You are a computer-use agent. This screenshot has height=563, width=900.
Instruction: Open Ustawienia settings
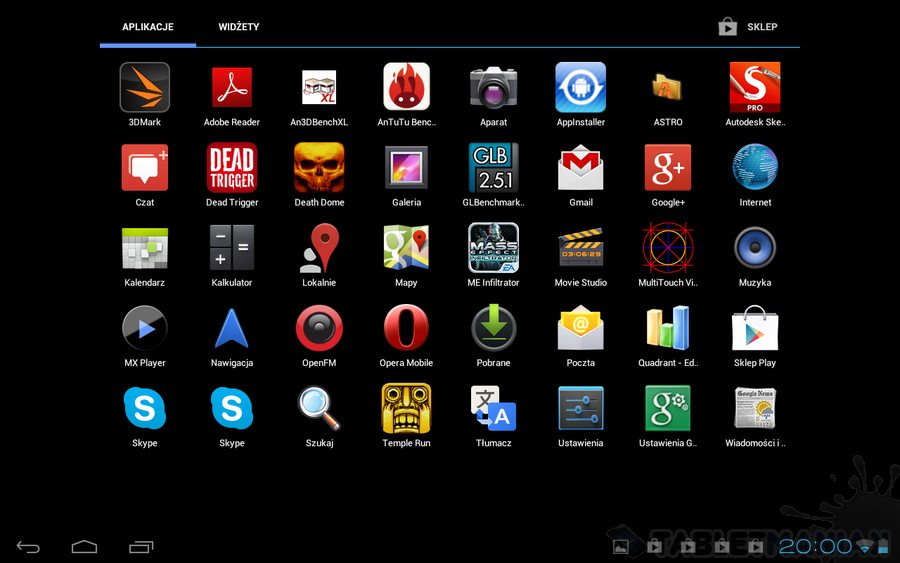[x=581, y=408]
